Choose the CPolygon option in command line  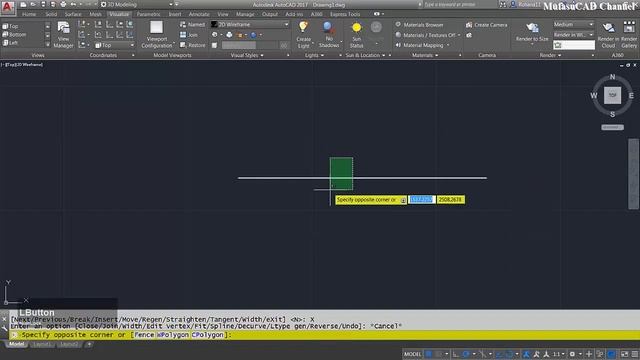pyautogui.click(x=208, y=335)
